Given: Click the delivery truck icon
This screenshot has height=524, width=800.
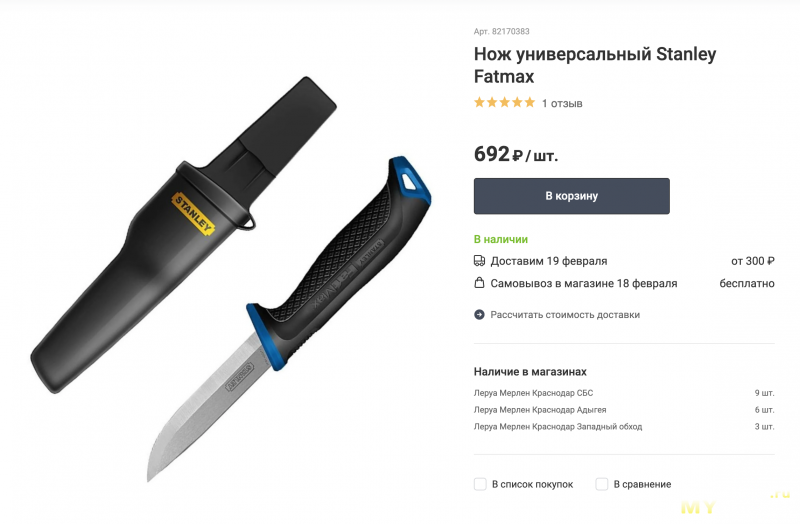Looking at the screenshot, I should click(479, 261).
